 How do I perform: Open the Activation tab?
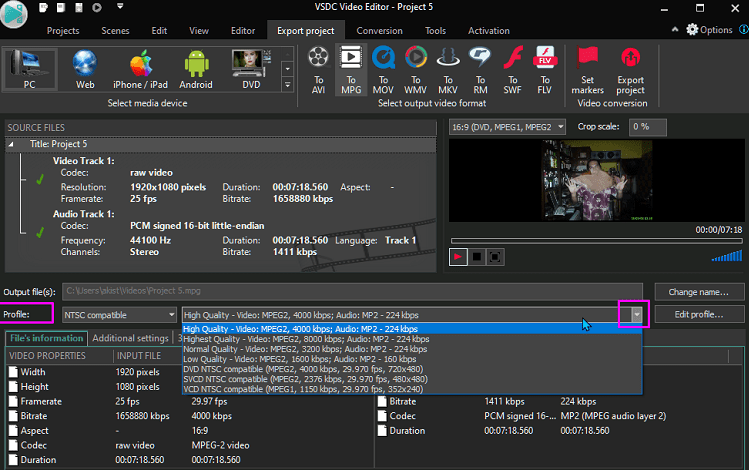[489, 31]
